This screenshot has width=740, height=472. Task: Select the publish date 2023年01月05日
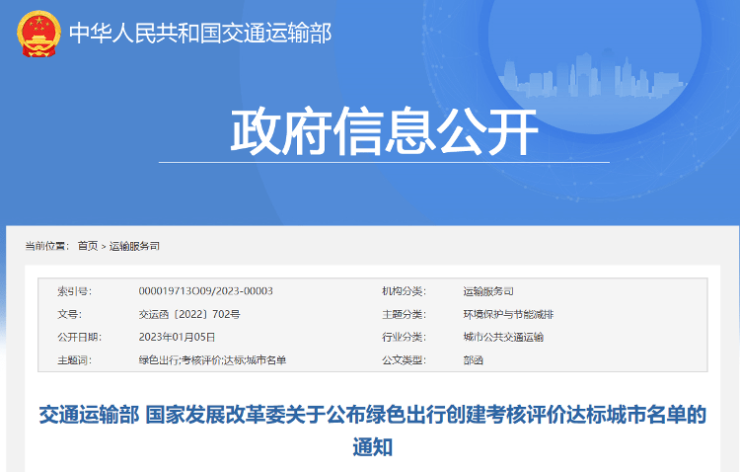[177, 337]
